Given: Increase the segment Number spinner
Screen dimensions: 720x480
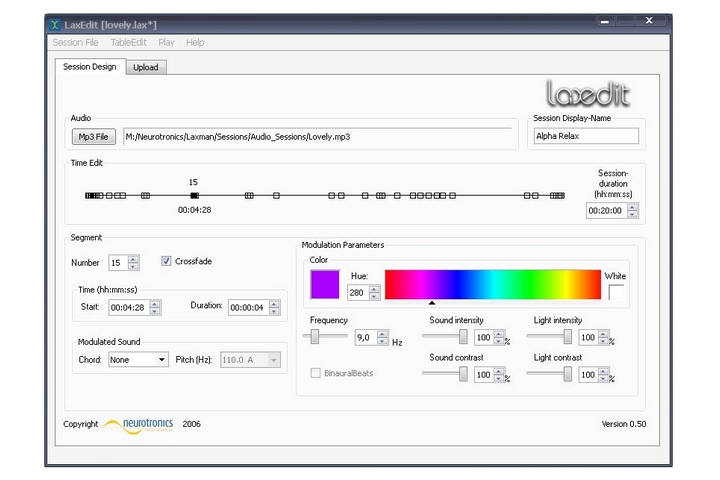Looking at the screenshot, I should (134, 258).
